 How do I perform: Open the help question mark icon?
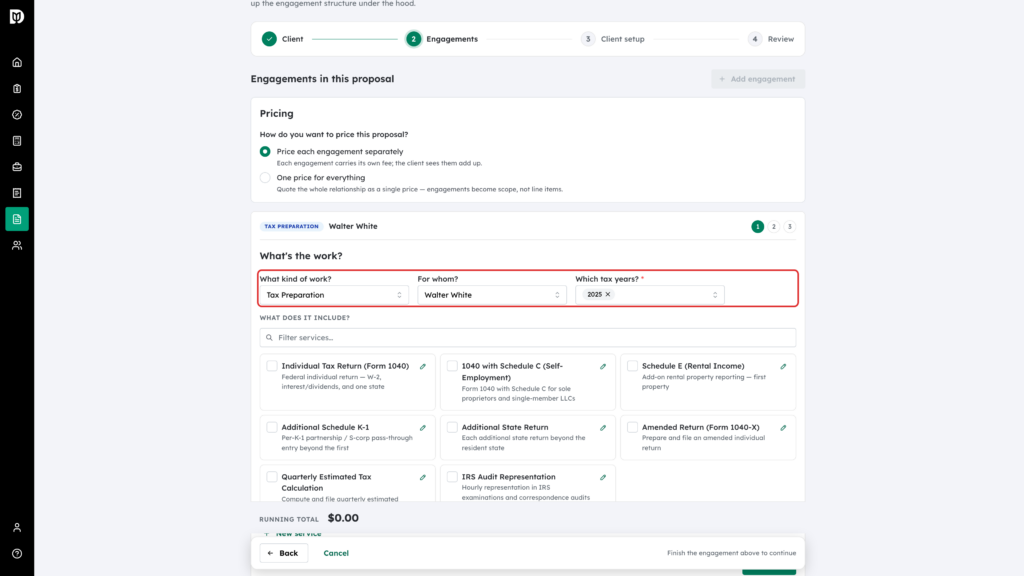pyautogui.click(x=17, y=554)
